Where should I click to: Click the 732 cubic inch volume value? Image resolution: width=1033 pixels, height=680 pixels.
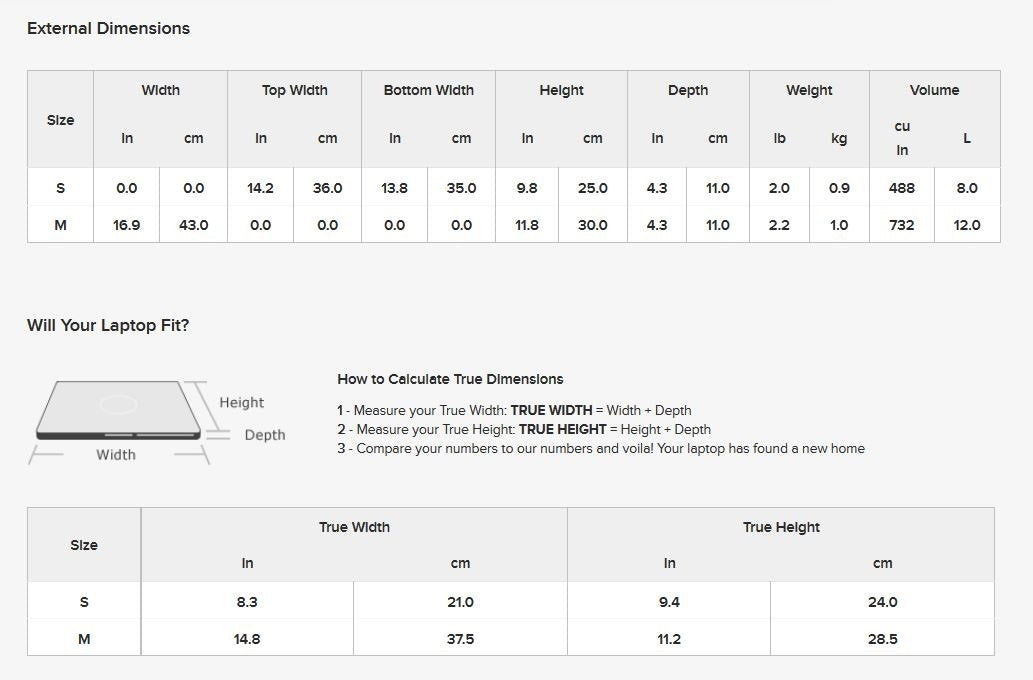[902, 225]
